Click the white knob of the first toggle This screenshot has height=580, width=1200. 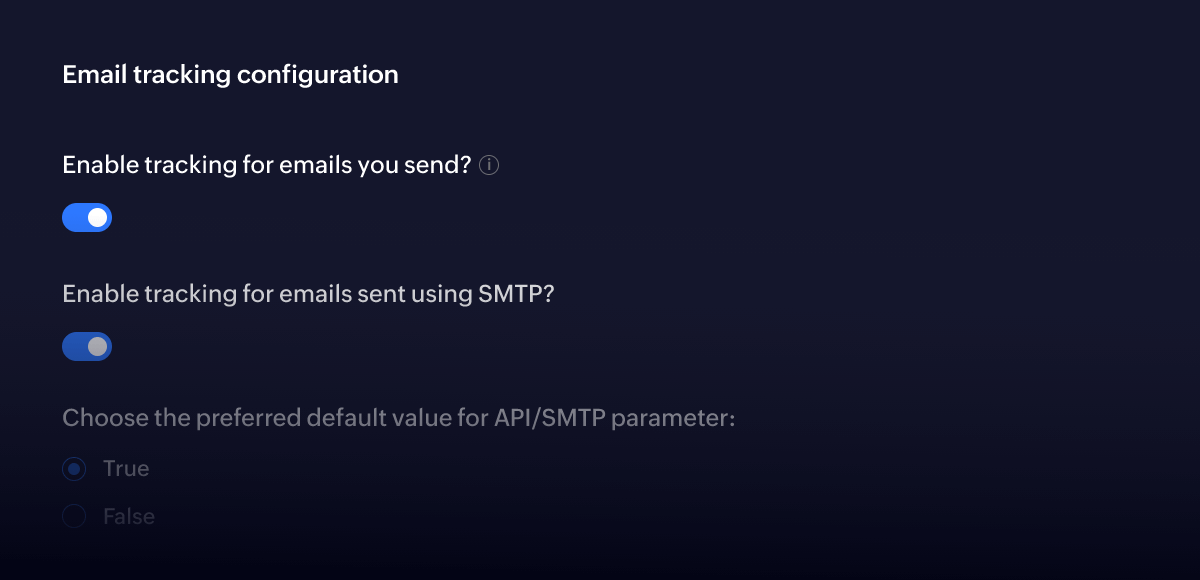coord(97,218)
